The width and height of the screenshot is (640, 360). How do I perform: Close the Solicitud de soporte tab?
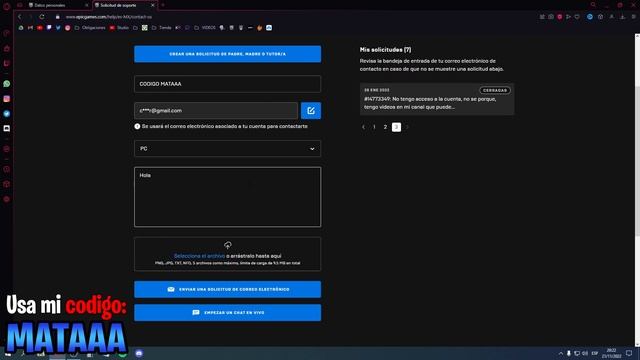tap(153, 5)
